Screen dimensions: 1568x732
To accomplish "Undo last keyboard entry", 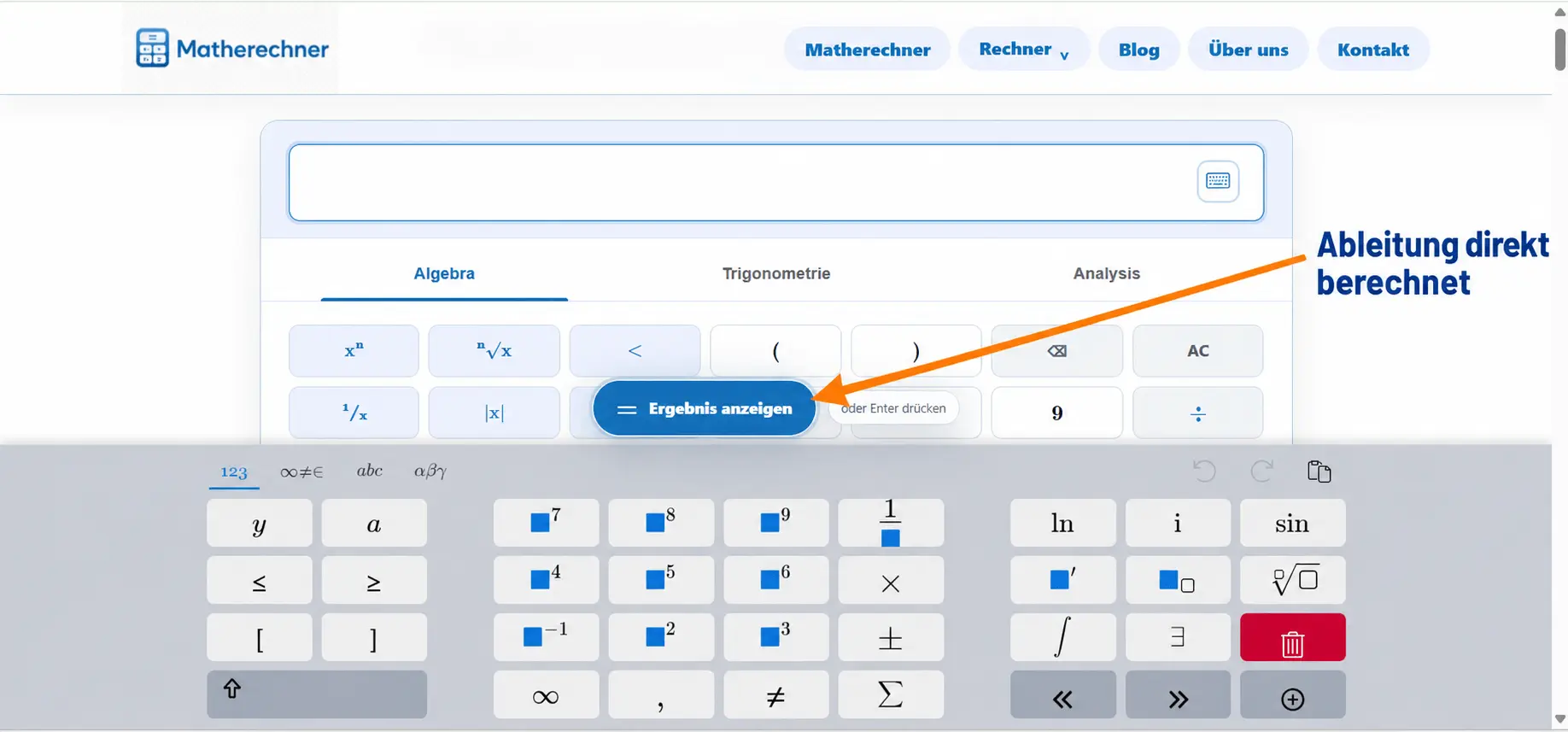I will click(1204, 471).
